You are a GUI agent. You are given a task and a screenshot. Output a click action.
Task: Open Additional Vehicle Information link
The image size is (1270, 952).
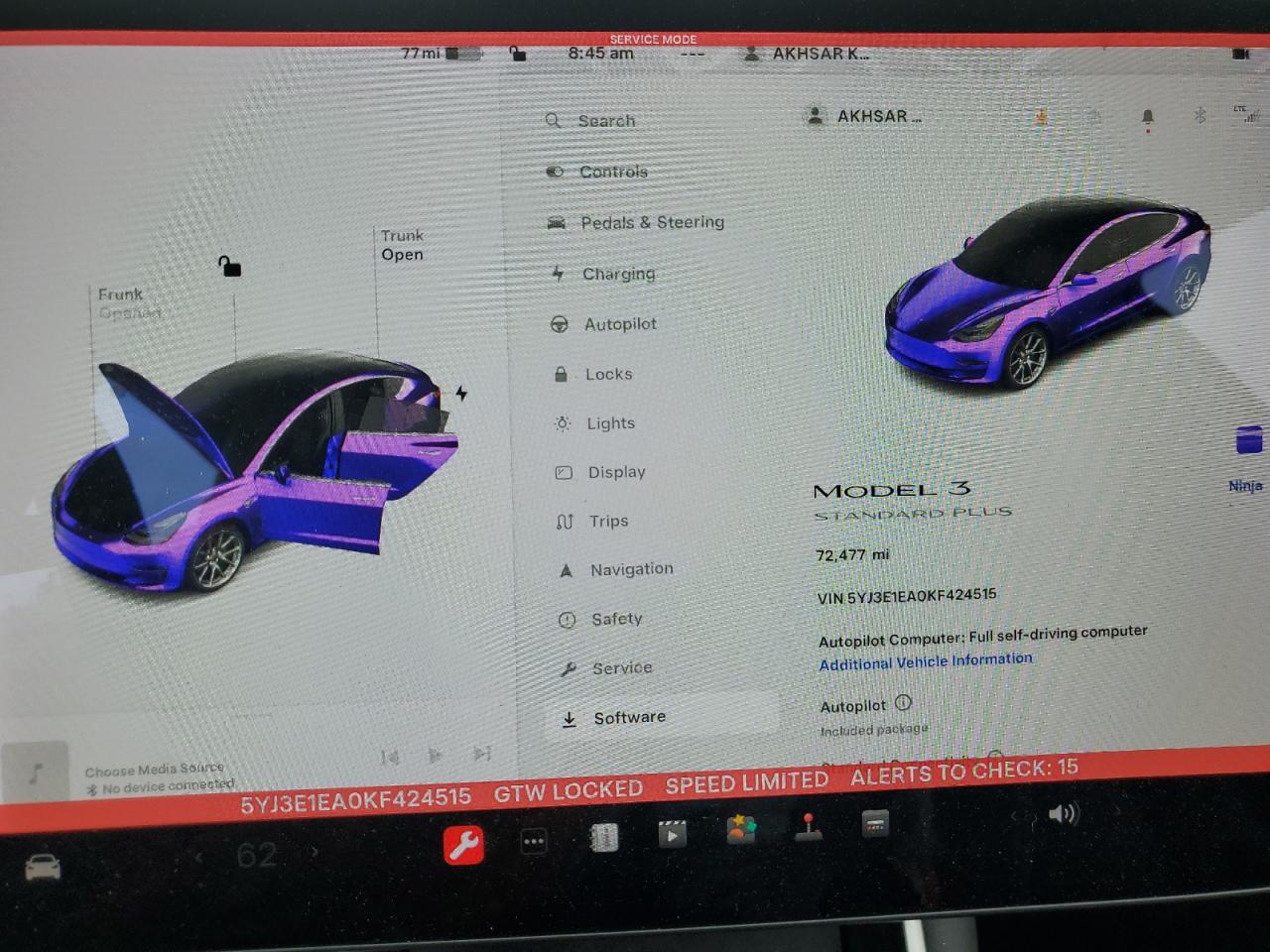point(926,661)
